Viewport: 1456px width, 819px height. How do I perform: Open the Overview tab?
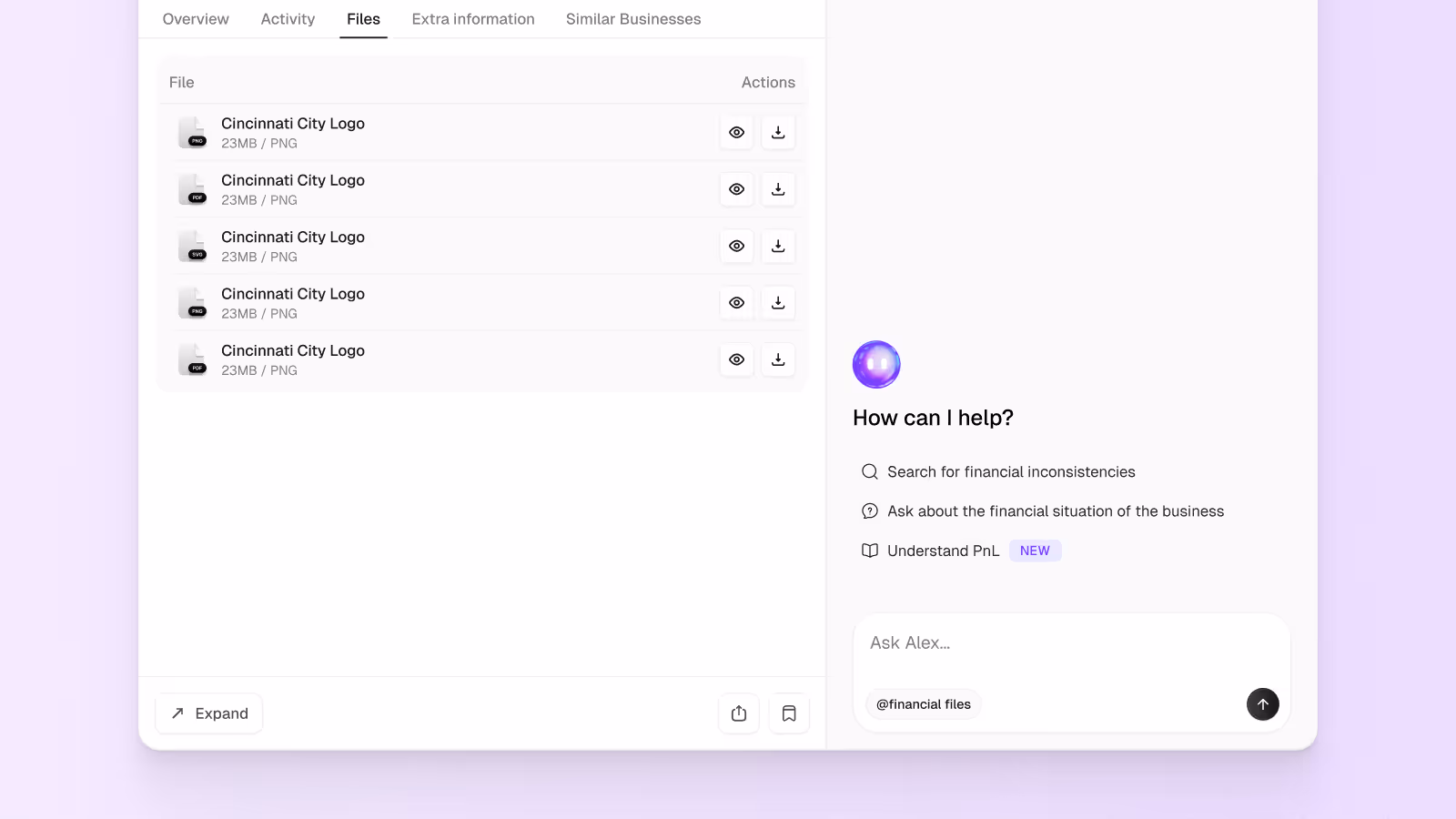[196, 19]
